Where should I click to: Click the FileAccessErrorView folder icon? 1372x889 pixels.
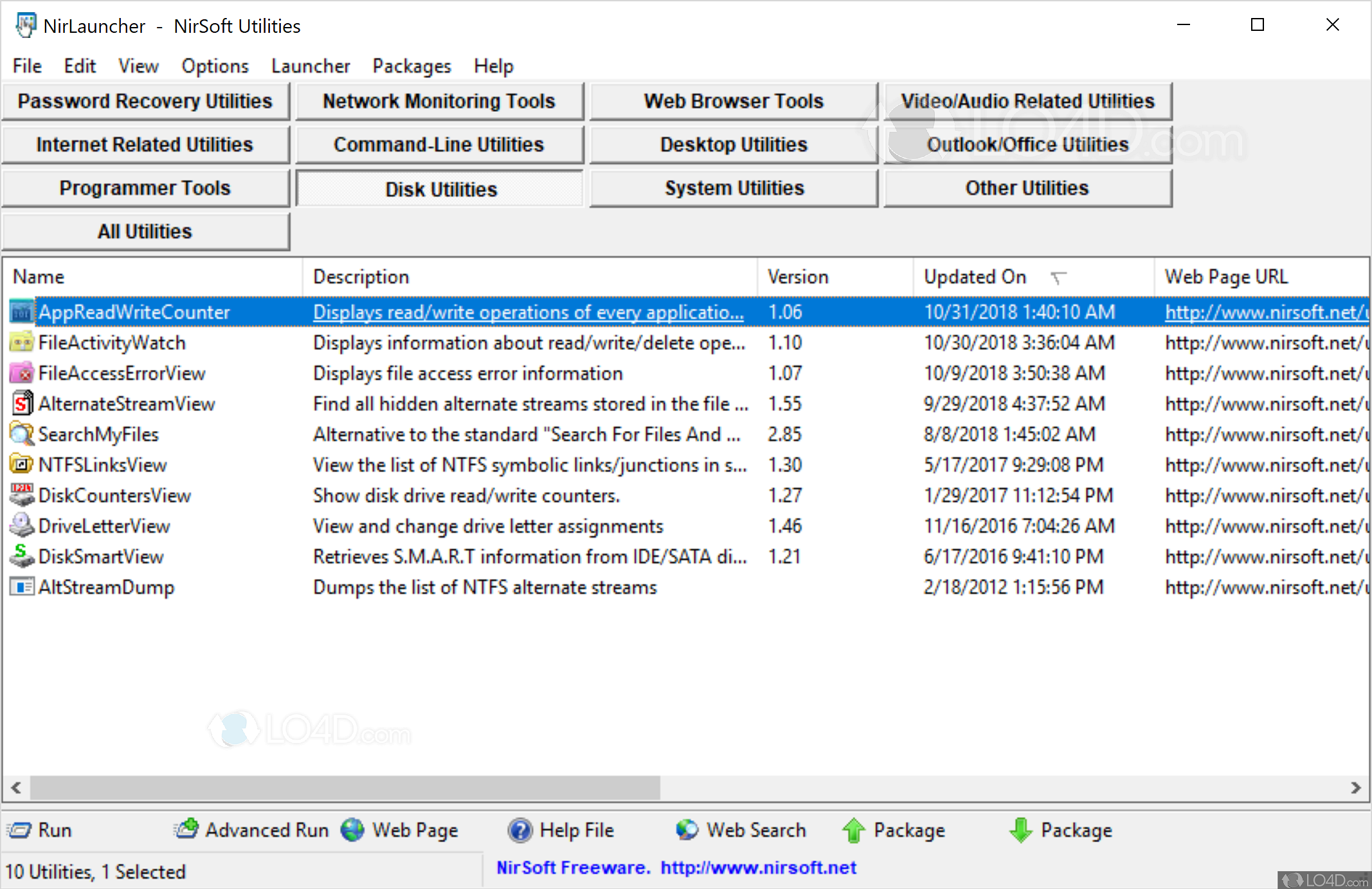[22, 373]
